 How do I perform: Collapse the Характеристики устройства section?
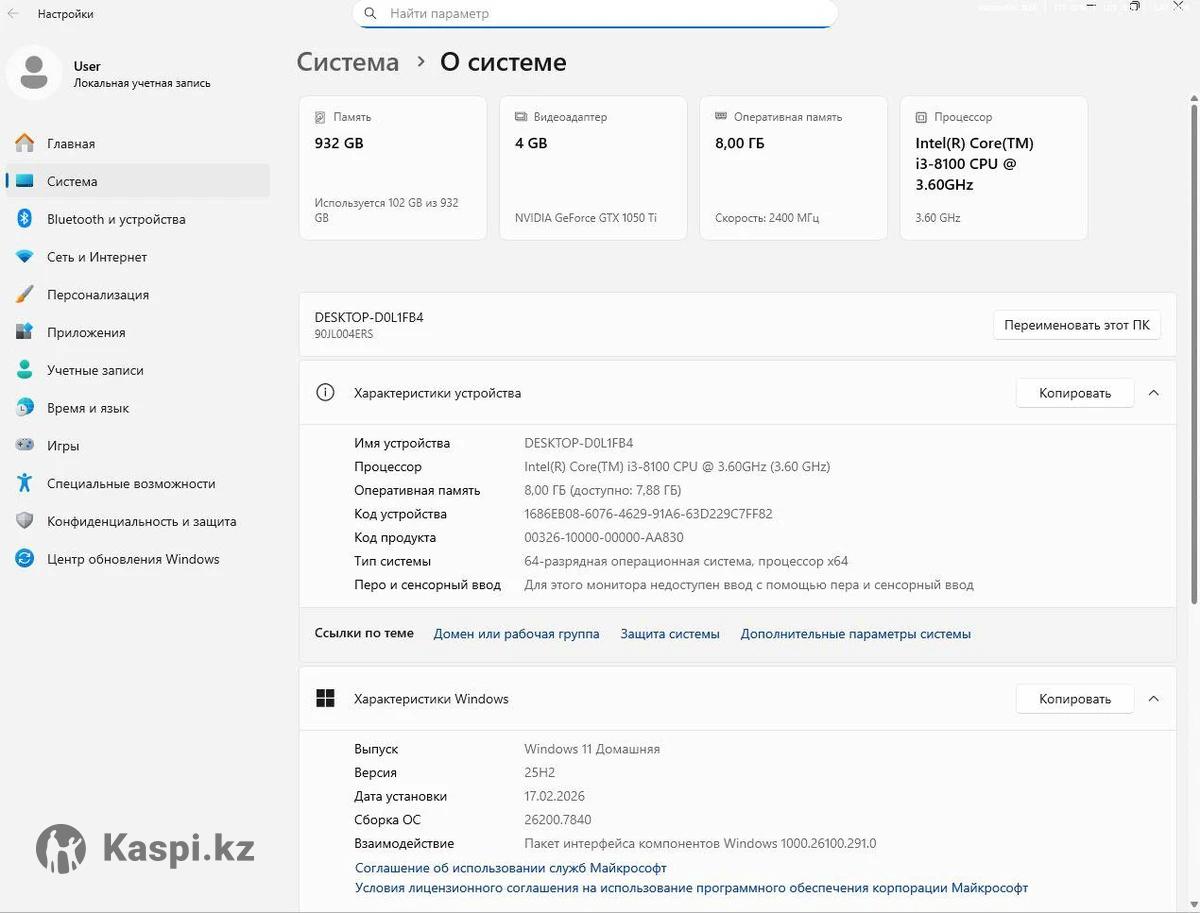click(x=1153, y=393)
